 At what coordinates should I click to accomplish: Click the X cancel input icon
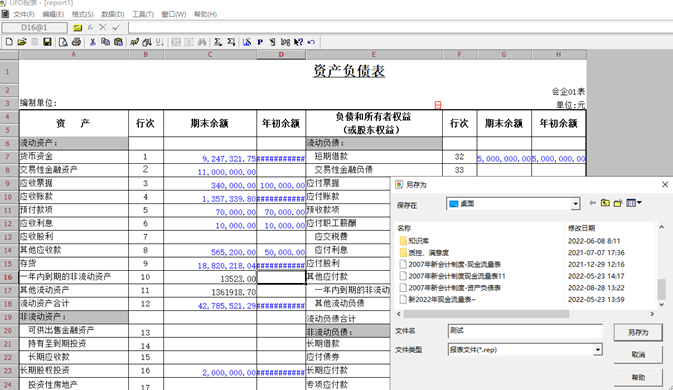tap(103, 27)
